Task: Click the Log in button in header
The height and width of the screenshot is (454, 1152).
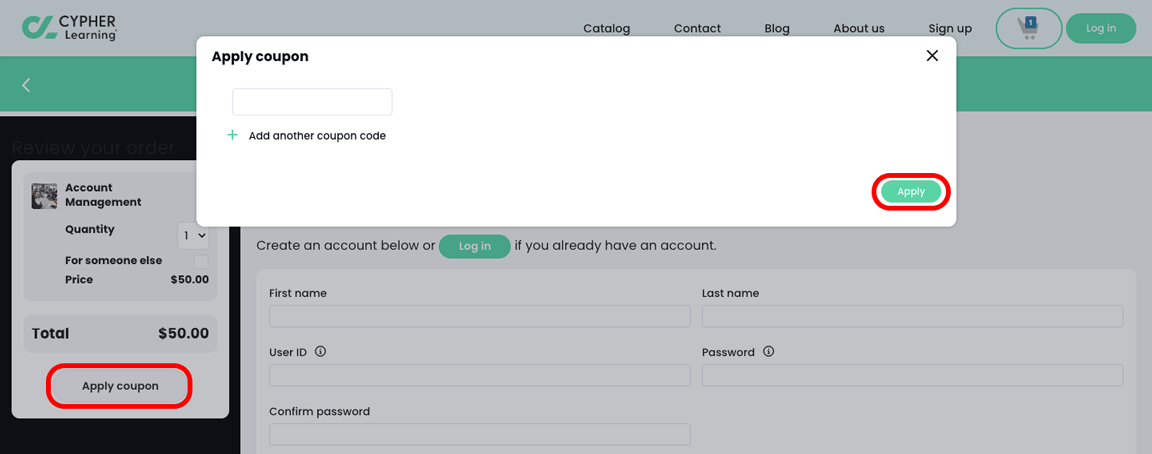Action: click(1101, 29)
